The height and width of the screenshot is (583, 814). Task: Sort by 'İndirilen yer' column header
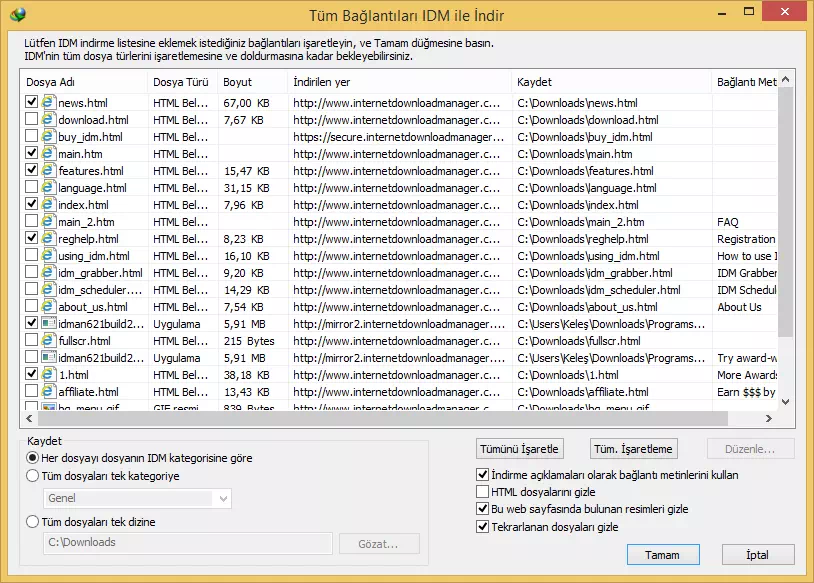pos(399,82)
